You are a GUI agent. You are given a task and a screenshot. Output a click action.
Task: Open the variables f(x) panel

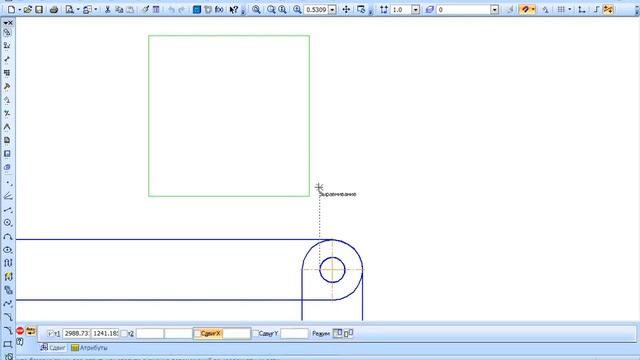(219, 9)
